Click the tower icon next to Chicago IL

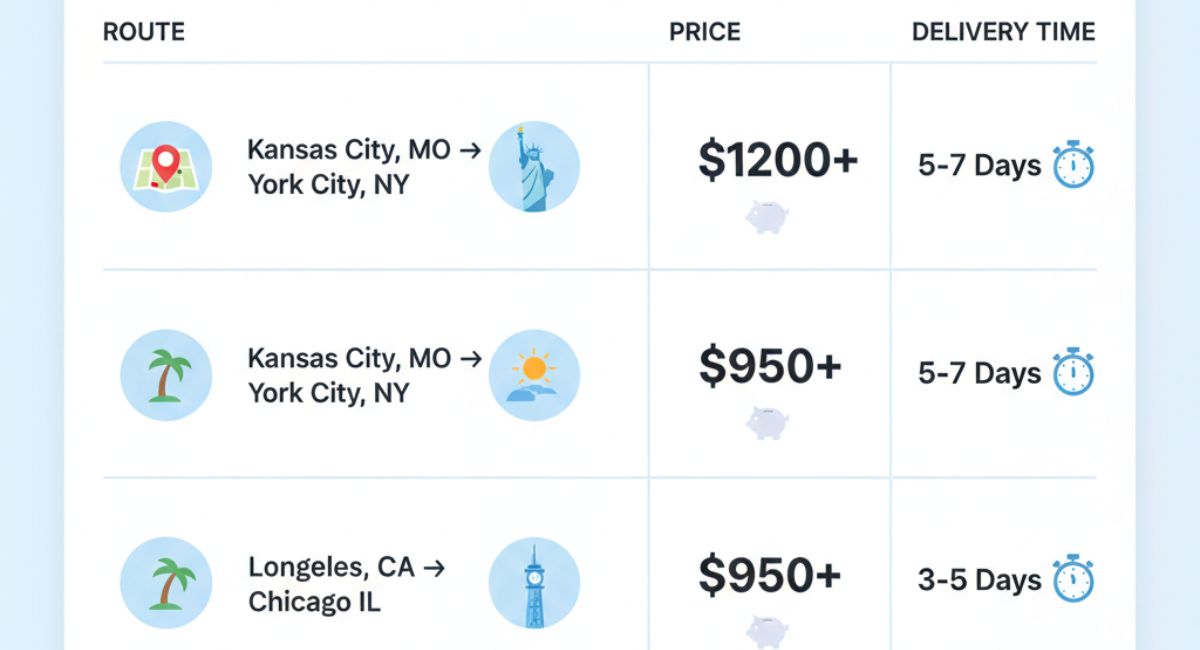click(534, 582)
